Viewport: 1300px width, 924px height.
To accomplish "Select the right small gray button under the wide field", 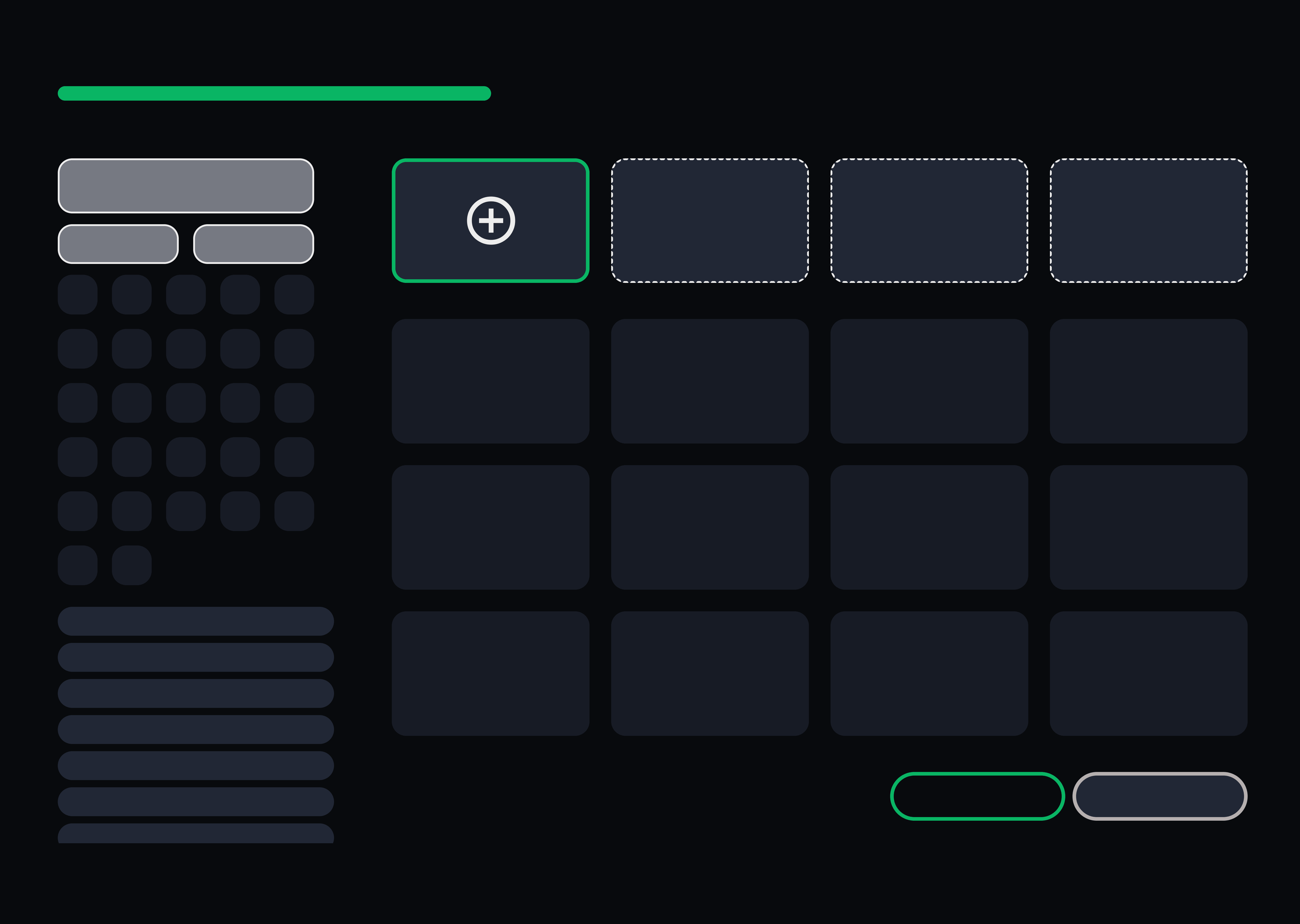I will [x=253, y=244].
